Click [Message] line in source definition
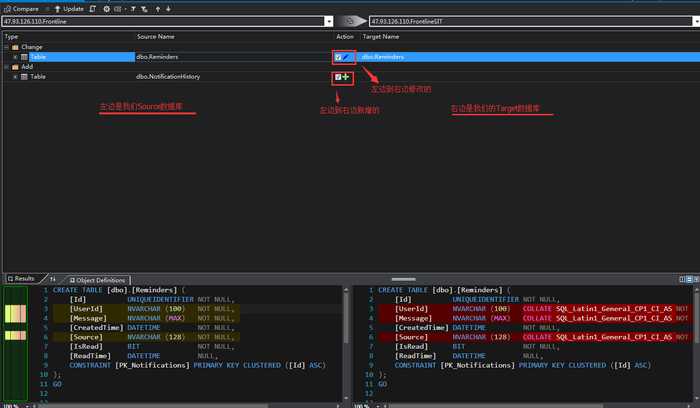Screen dimensions: 700x408 (146, 318)
